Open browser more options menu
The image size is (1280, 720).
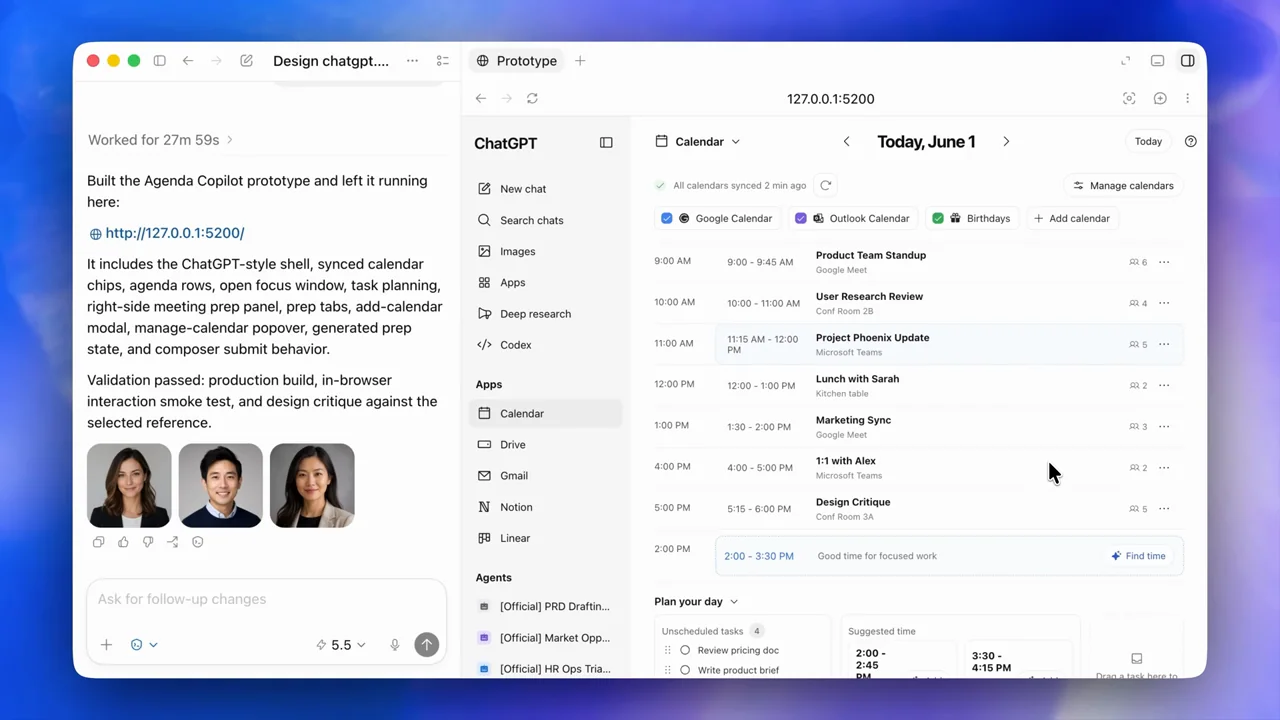pos(1187,98)
